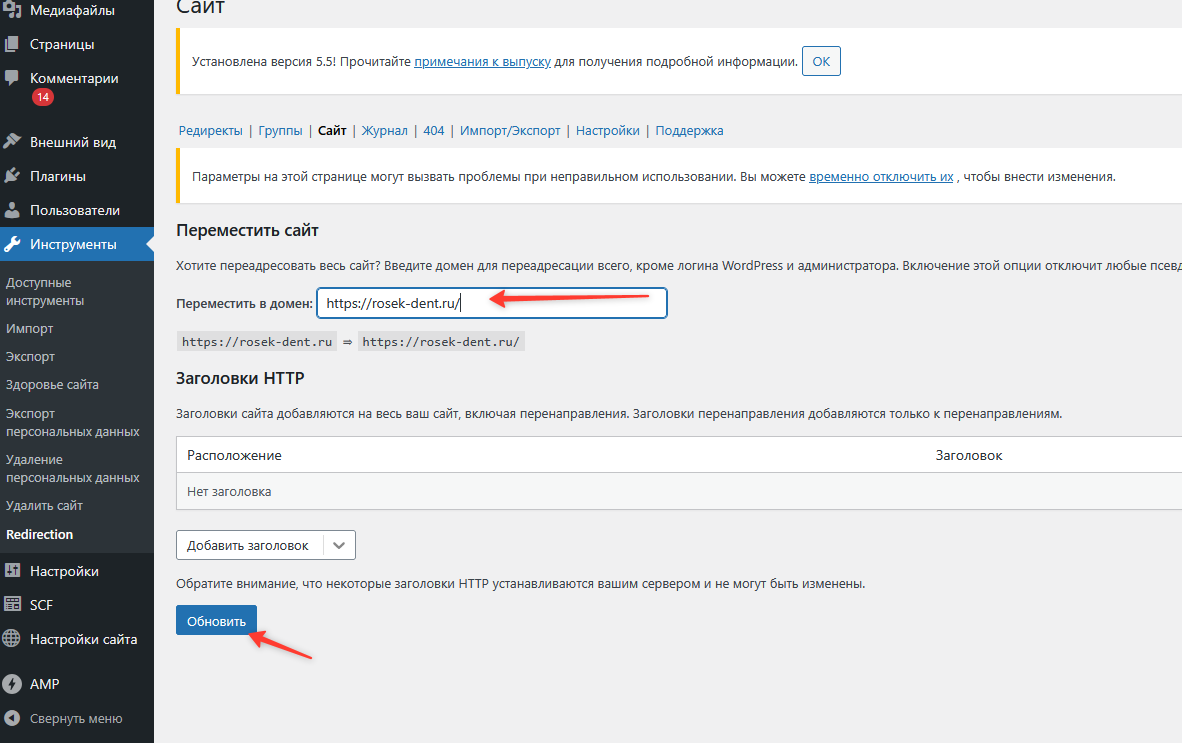Click the AMP lightning bolt icon
1182x743 pixels.
tap(12, 684)
